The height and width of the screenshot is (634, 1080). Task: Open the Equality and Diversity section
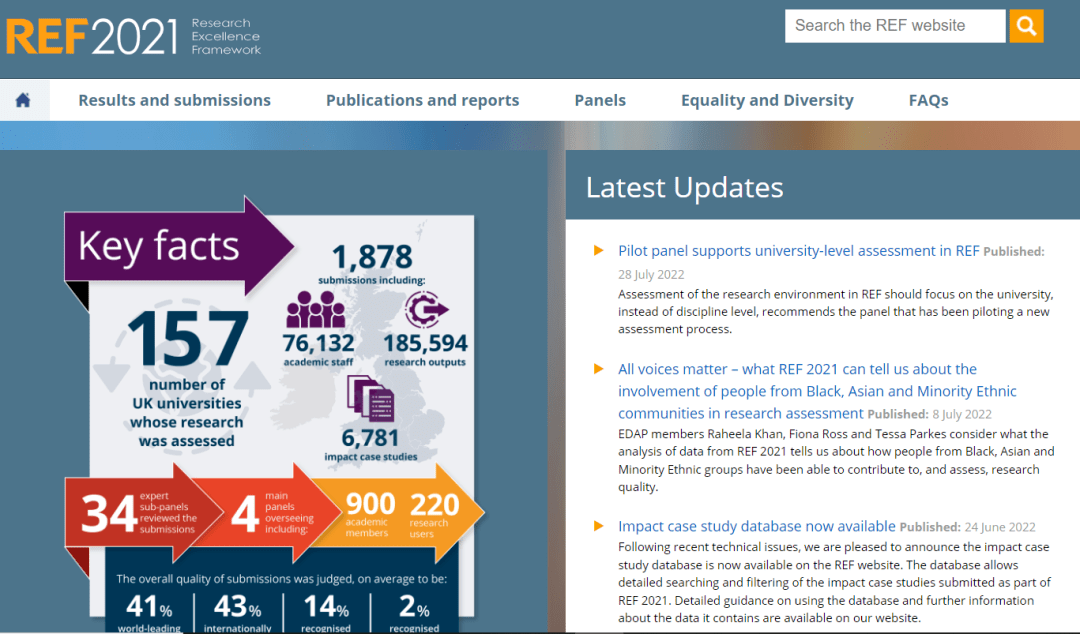point(767,100)
